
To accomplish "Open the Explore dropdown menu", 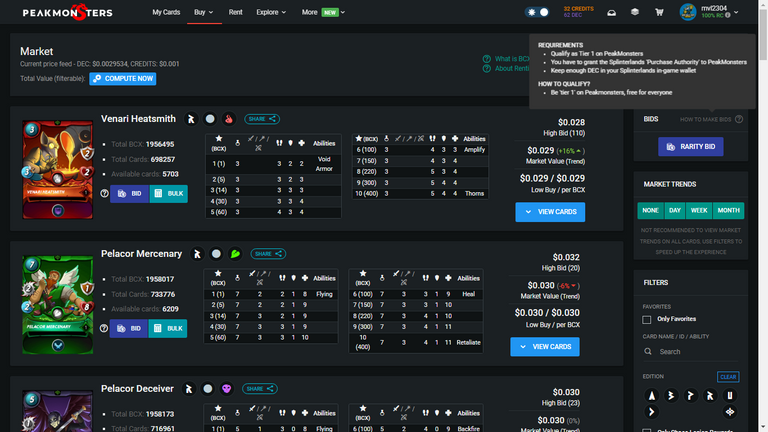I will coord(271,12).
